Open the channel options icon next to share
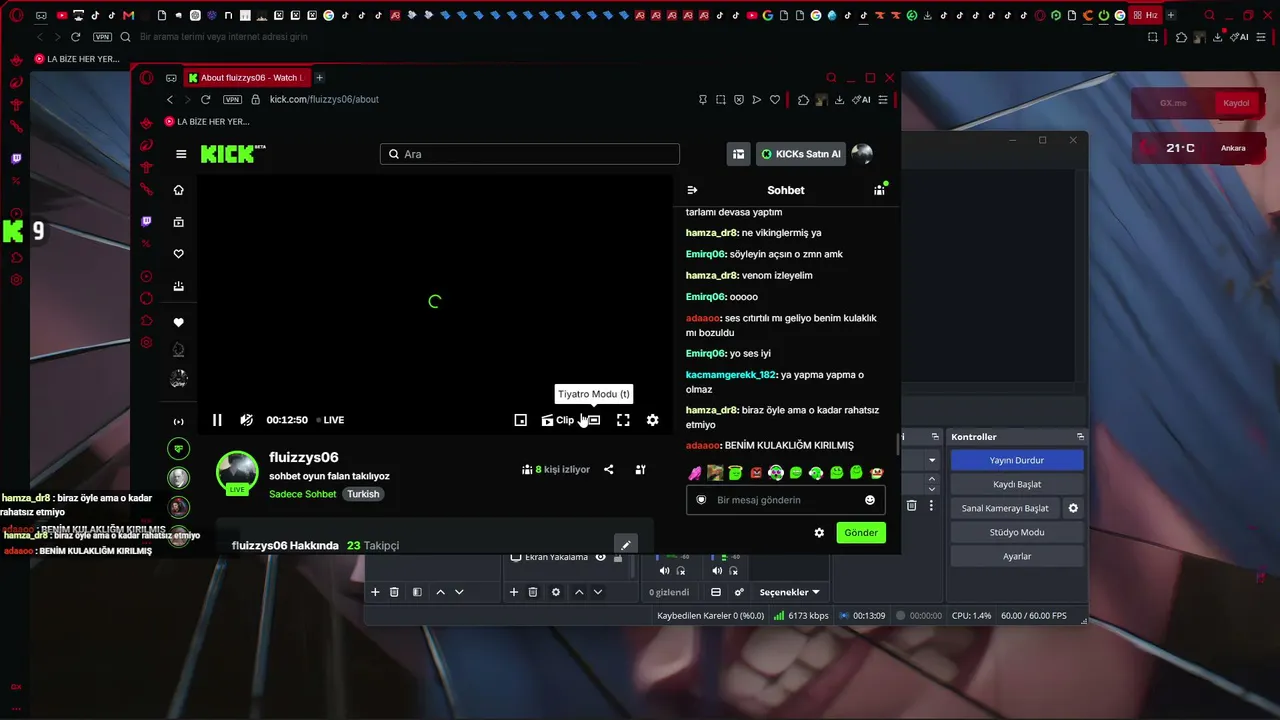 (640, 469)
